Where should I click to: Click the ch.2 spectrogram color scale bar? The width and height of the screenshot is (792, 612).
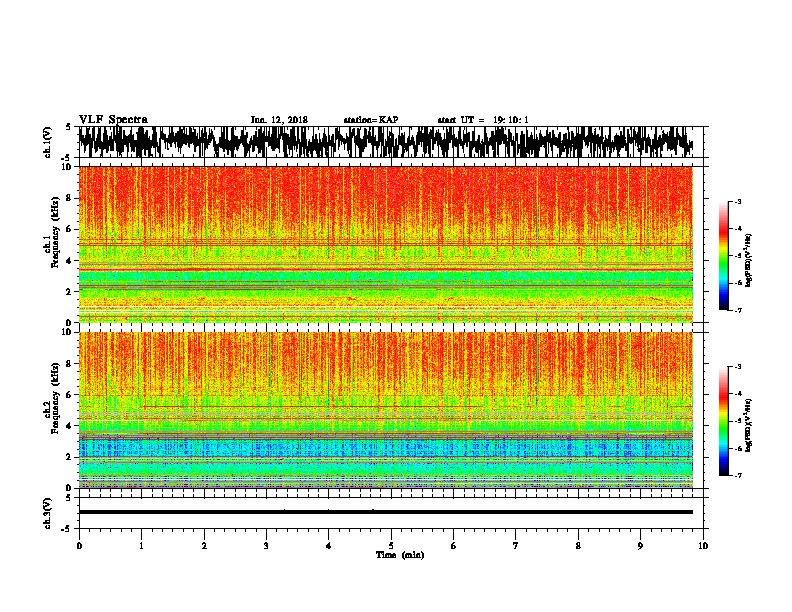tap(723, 421)
